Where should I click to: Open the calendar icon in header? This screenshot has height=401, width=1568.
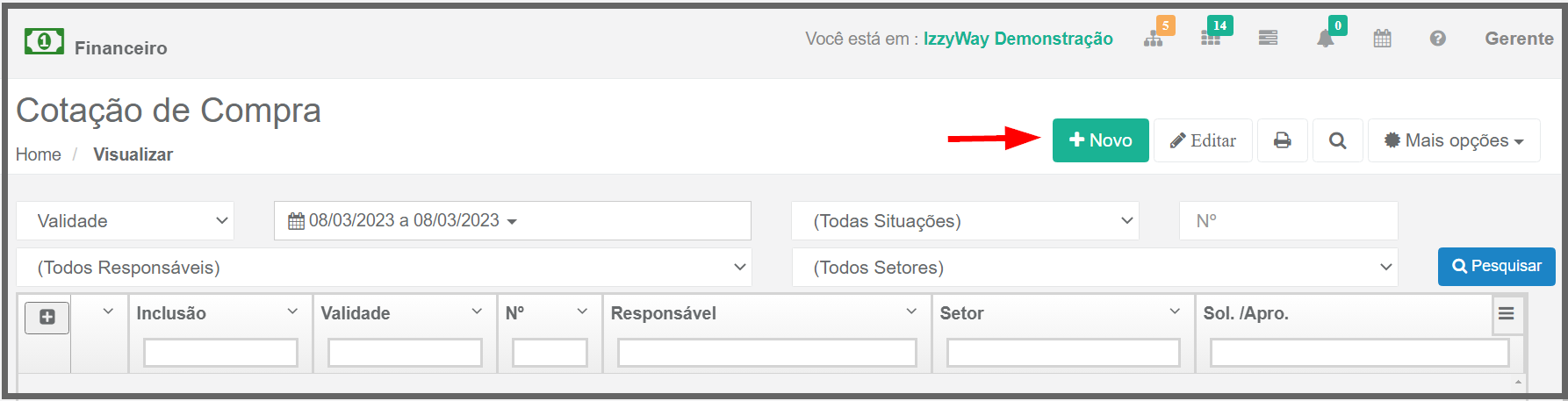pyautogui.click(x=1383, y=39)
